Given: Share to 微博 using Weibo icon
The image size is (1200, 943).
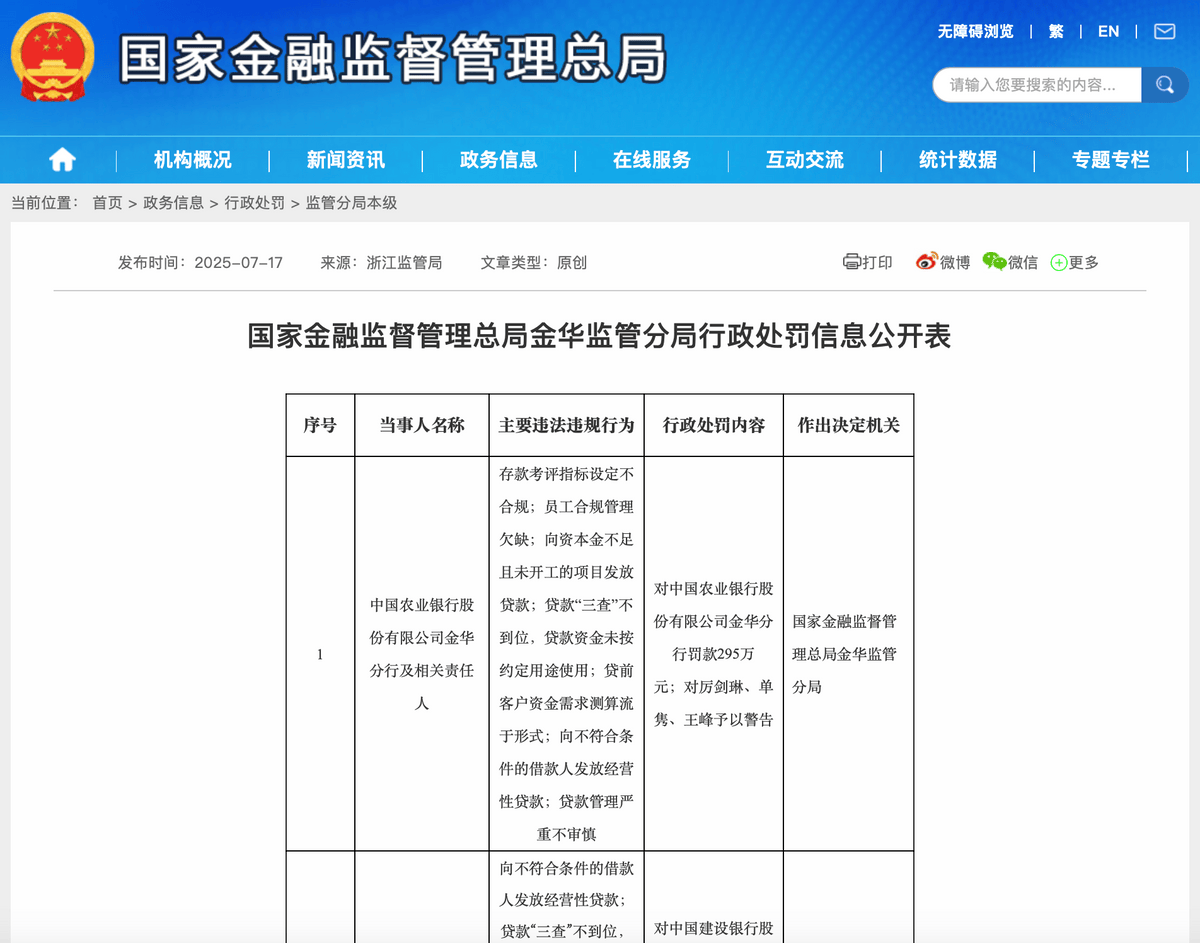Looking at the screenshot, I should (x=927, y=262).
